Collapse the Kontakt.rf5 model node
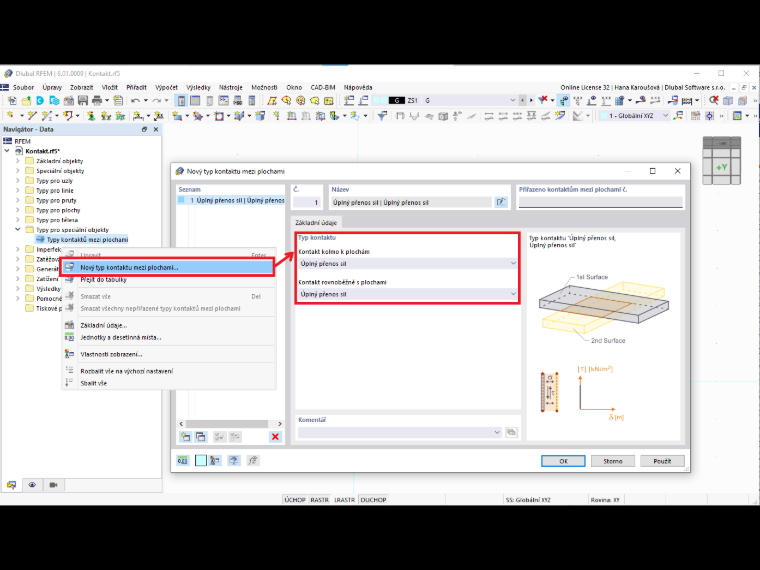The height and width of the screenshot is (570, 760). coord(7,151)
